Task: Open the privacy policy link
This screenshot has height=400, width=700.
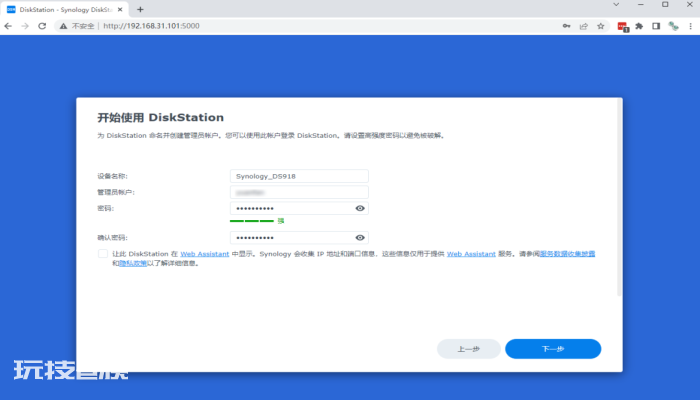Action: [133, 263]
